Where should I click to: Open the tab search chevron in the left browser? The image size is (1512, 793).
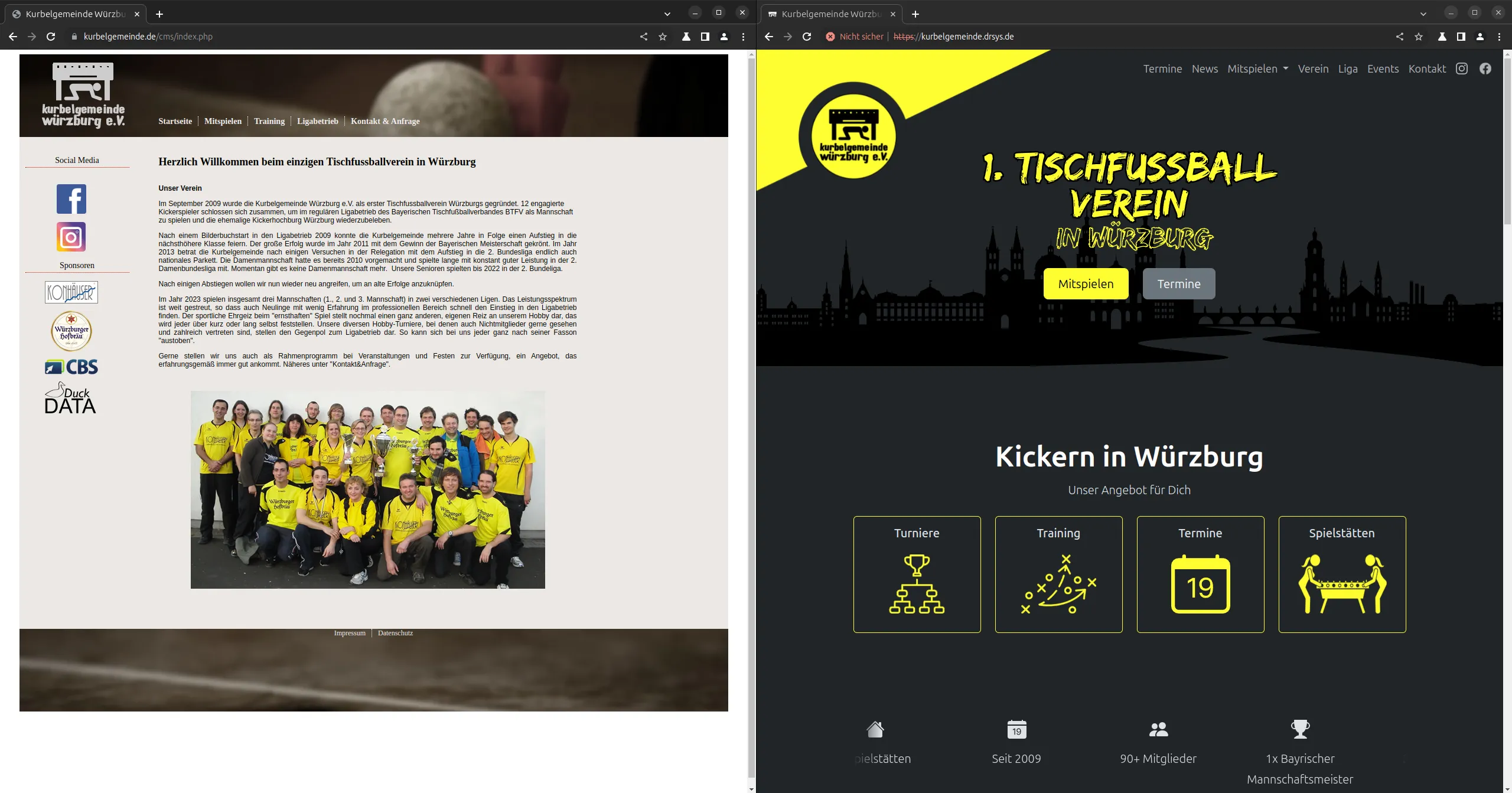667,14
